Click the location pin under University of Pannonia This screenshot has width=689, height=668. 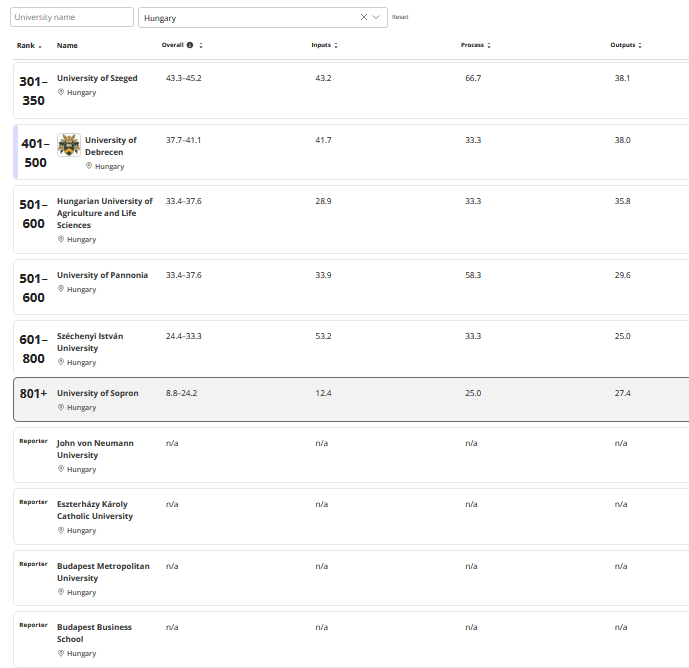click(x=61, y=289)
